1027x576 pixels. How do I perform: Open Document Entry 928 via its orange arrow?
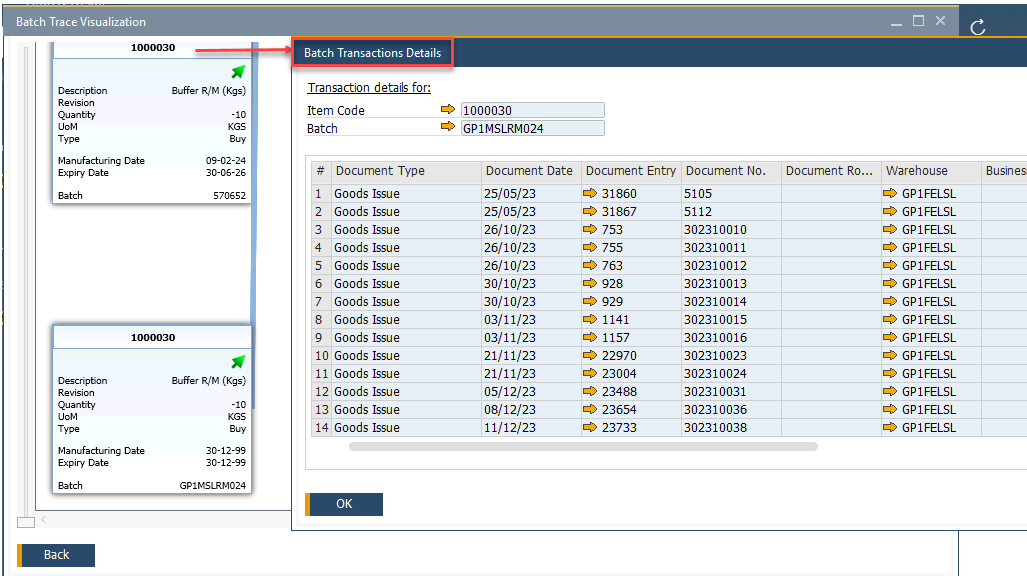click(x=588, y=283)
